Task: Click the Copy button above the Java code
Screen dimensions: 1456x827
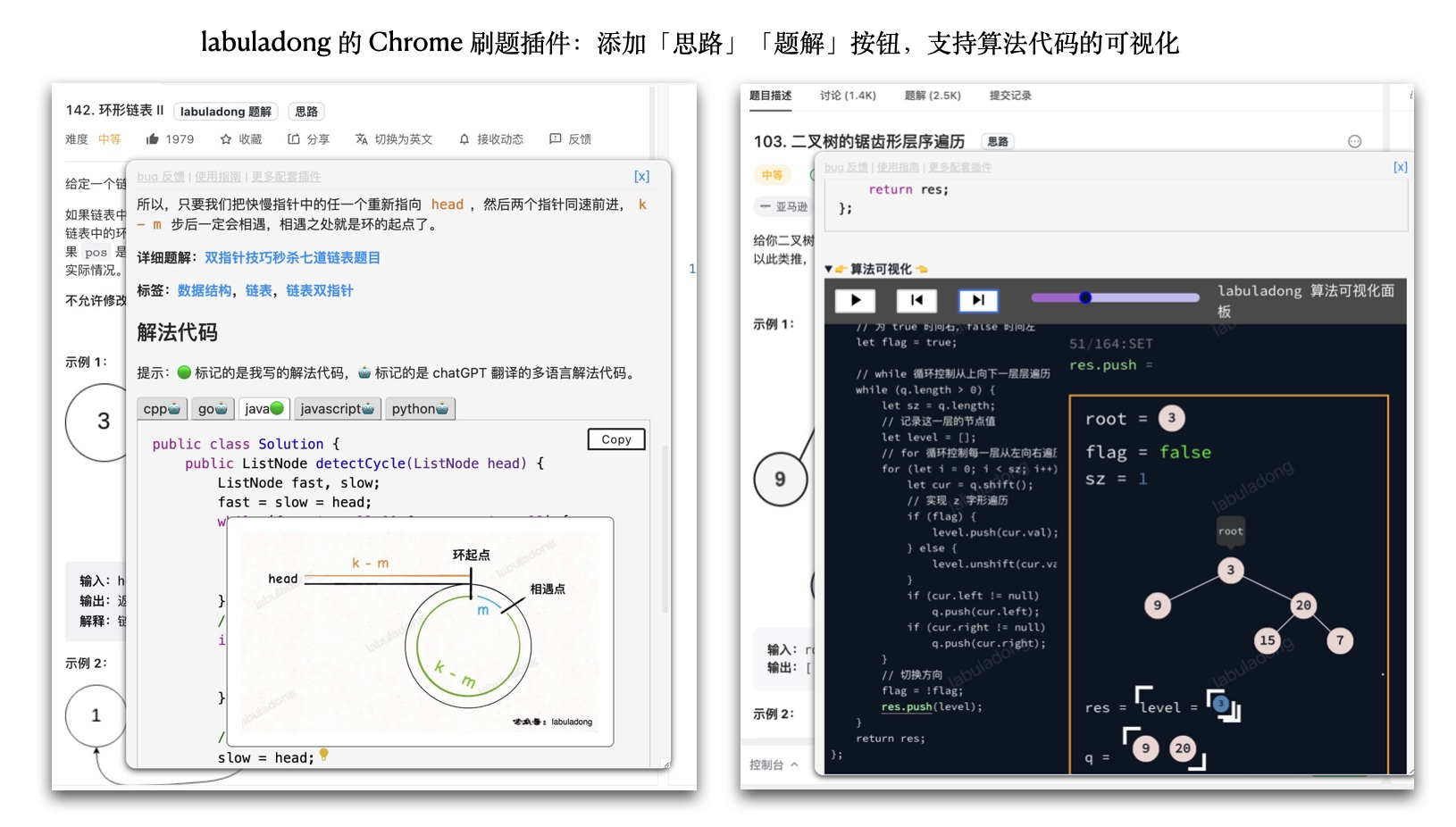Action: (x=615, y=439)
